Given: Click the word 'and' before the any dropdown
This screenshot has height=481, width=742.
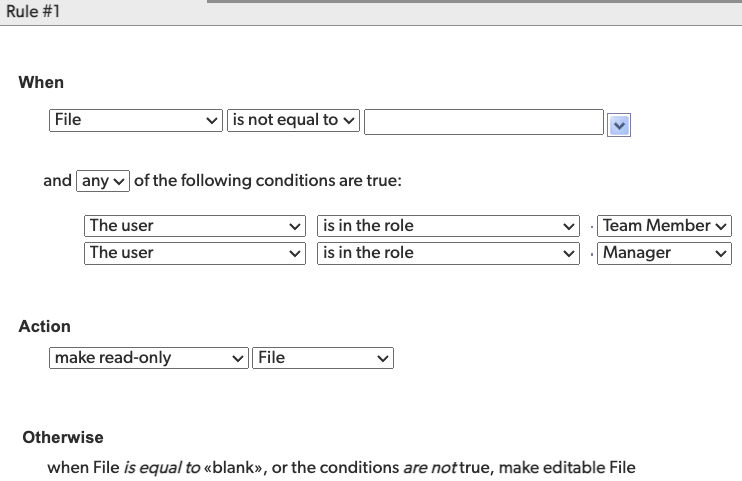Looking at the screenshot, I should point(57,181).
